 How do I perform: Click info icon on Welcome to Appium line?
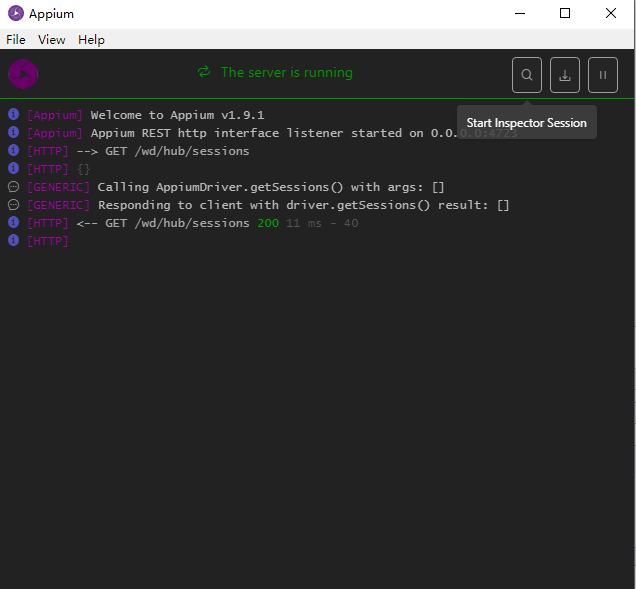coord(13,114)
